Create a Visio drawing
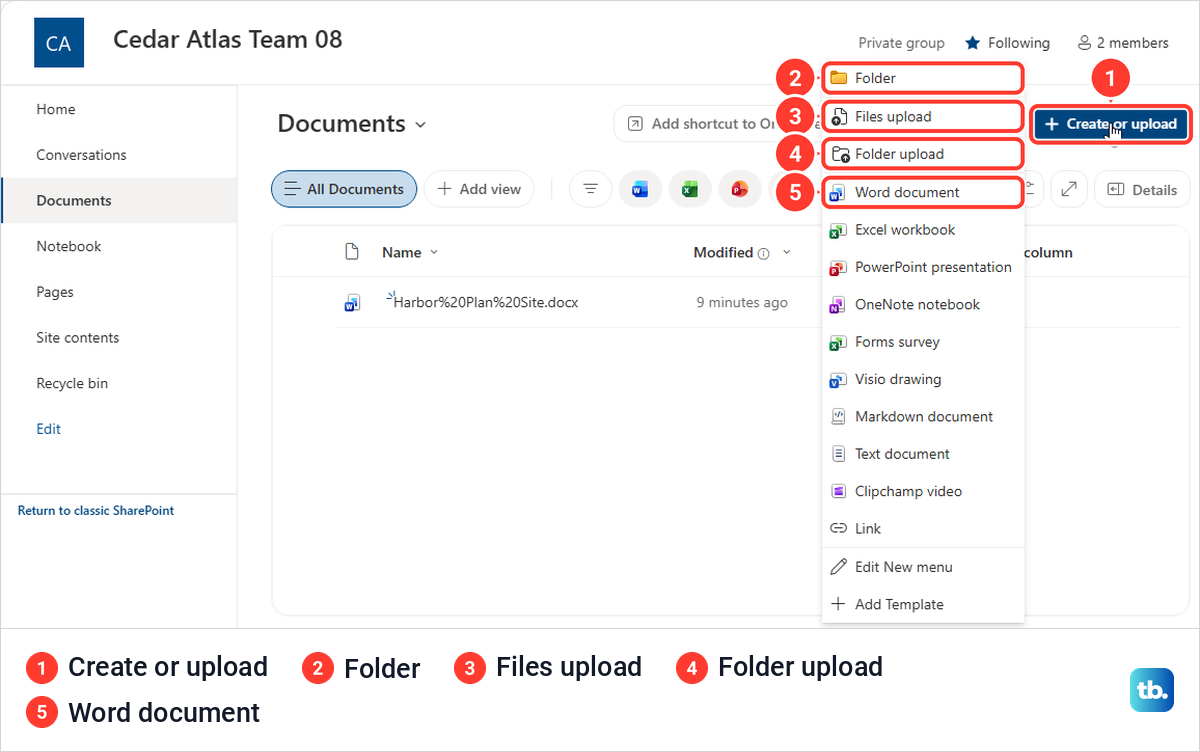 pyautogui.click(x=923, y=379)
